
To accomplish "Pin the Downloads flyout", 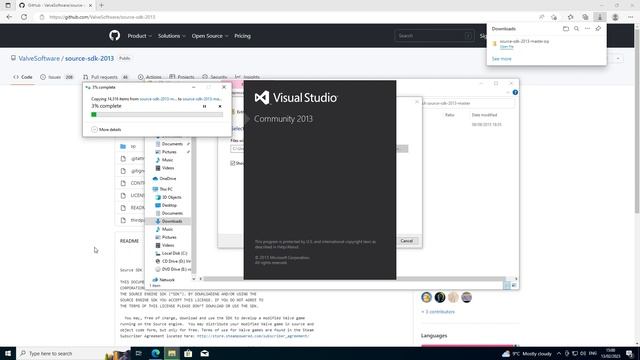I will click(x=598, y=29).
